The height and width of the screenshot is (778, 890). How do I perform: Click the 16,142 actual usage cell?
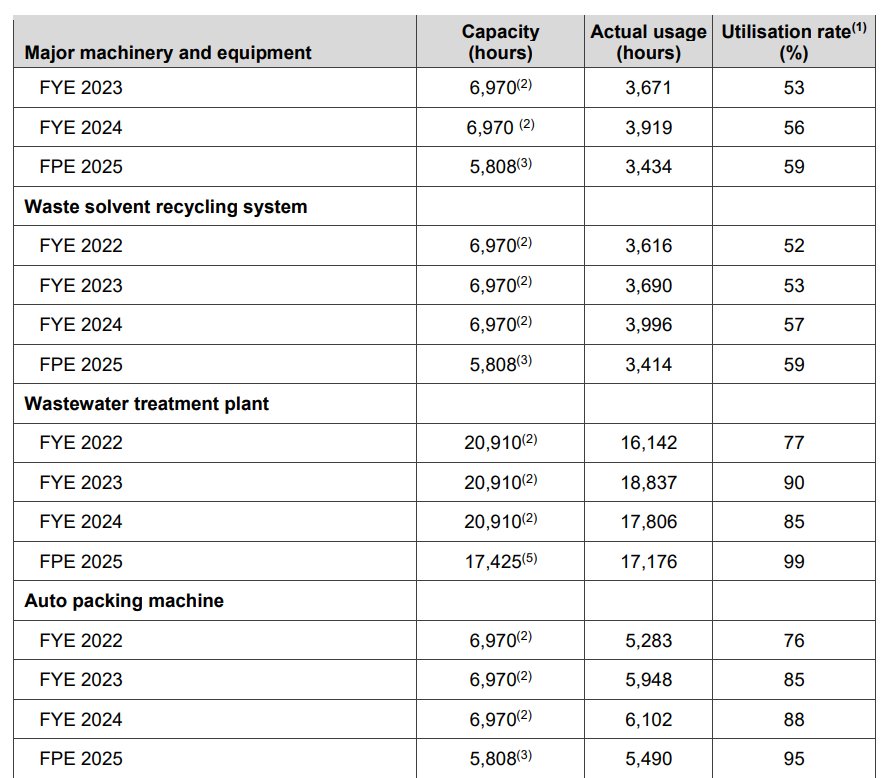[x=648, y=443]
